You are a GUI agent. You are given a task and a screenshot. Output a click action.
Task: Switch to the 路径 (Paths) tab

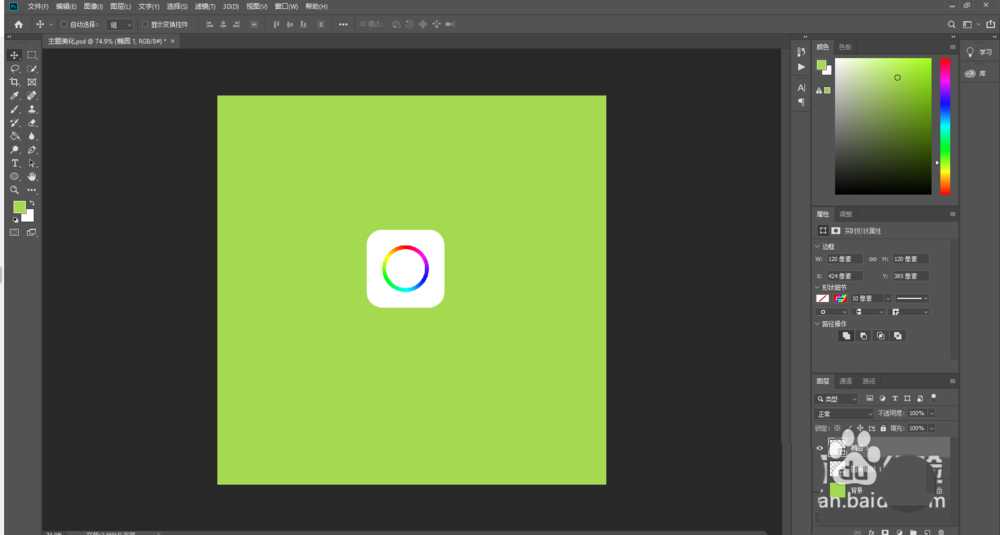[x=869, y=381]
